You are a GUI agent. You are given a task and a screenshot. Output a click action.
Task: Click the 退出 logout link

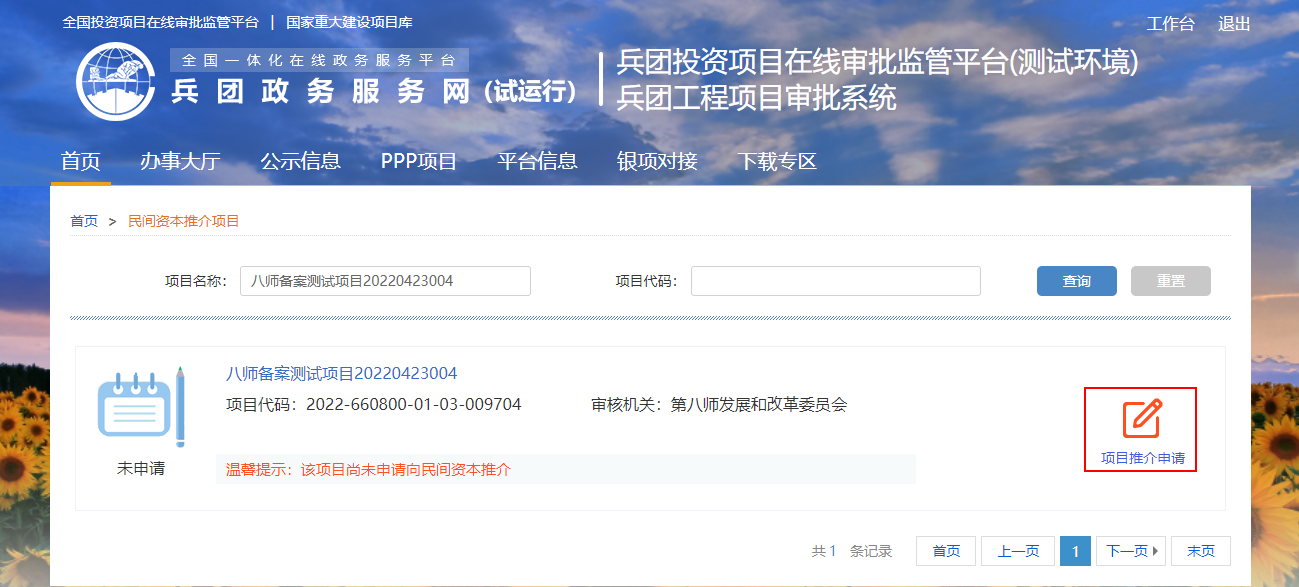coord(1234,24)
